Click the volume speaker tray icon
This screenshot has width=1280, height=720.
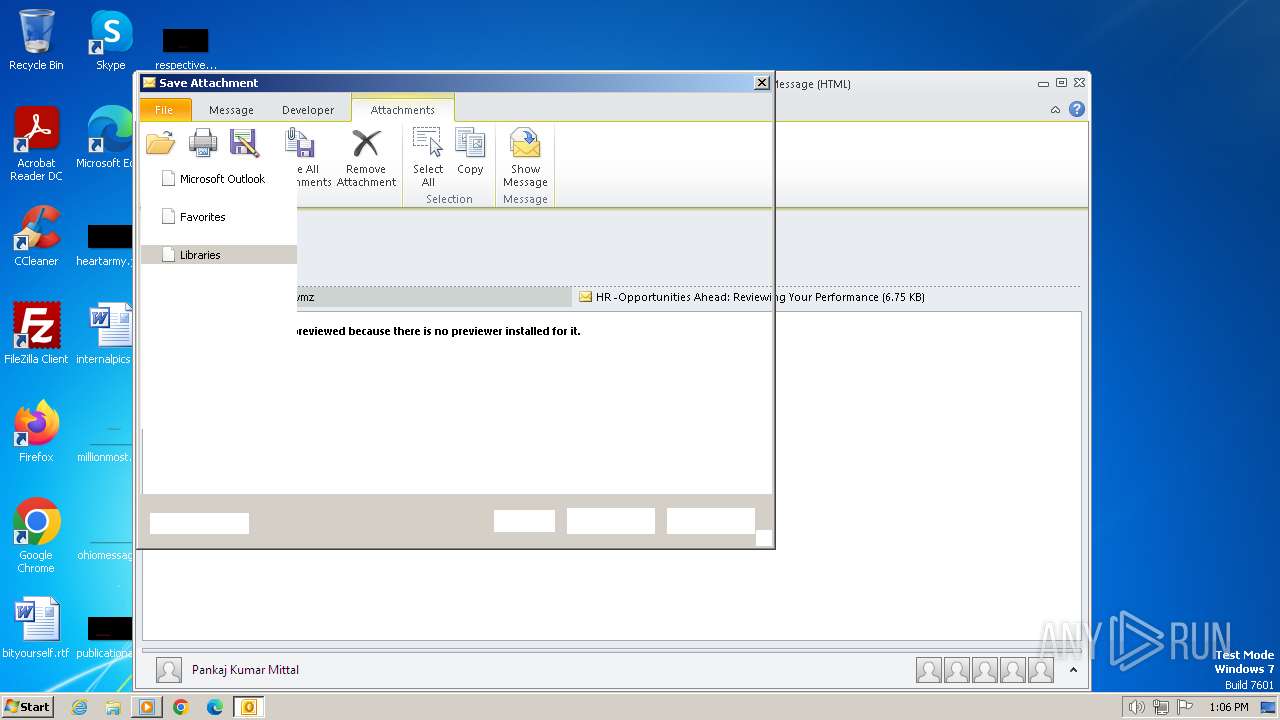1137,707
